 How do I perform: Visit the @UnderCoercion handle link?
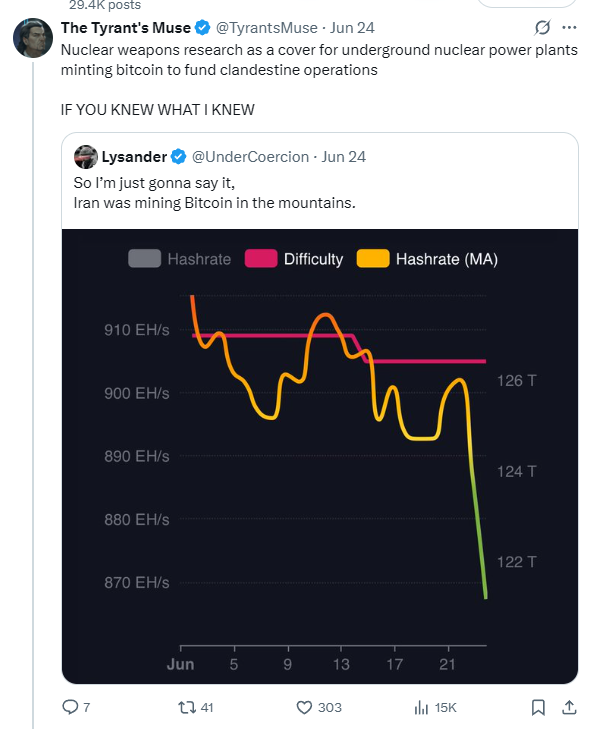pos(250,157)
